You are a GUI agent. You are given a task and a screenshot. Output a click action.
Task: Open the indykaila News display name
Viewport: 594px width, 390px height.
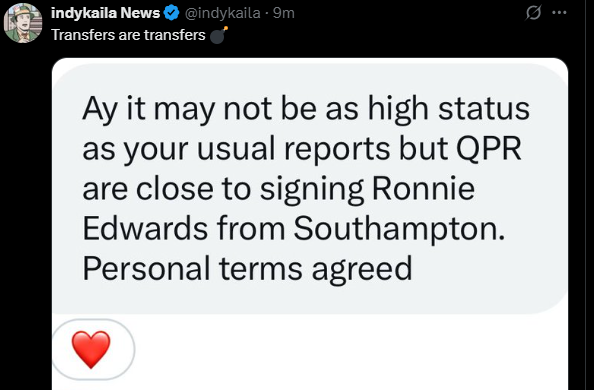tap(105, 13)
